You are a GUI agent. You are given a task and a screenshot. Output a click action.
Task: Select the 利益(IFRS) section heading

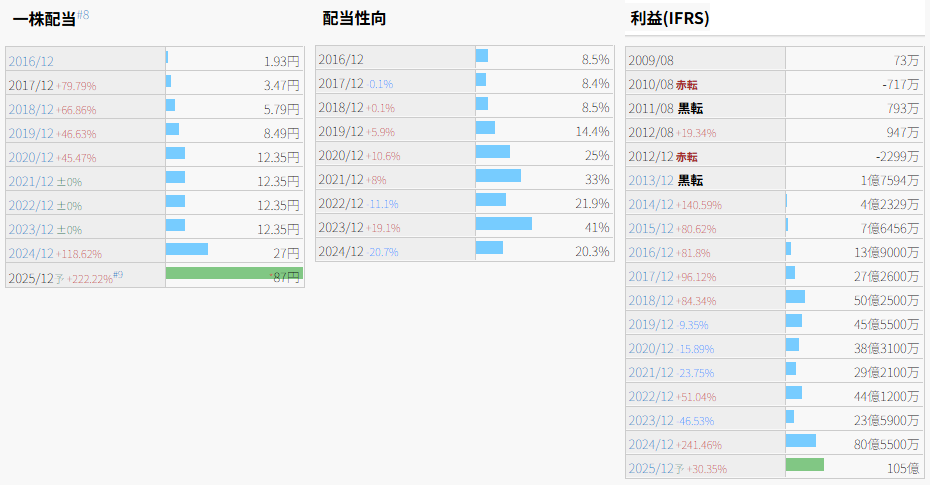click(x=670, y=18)
